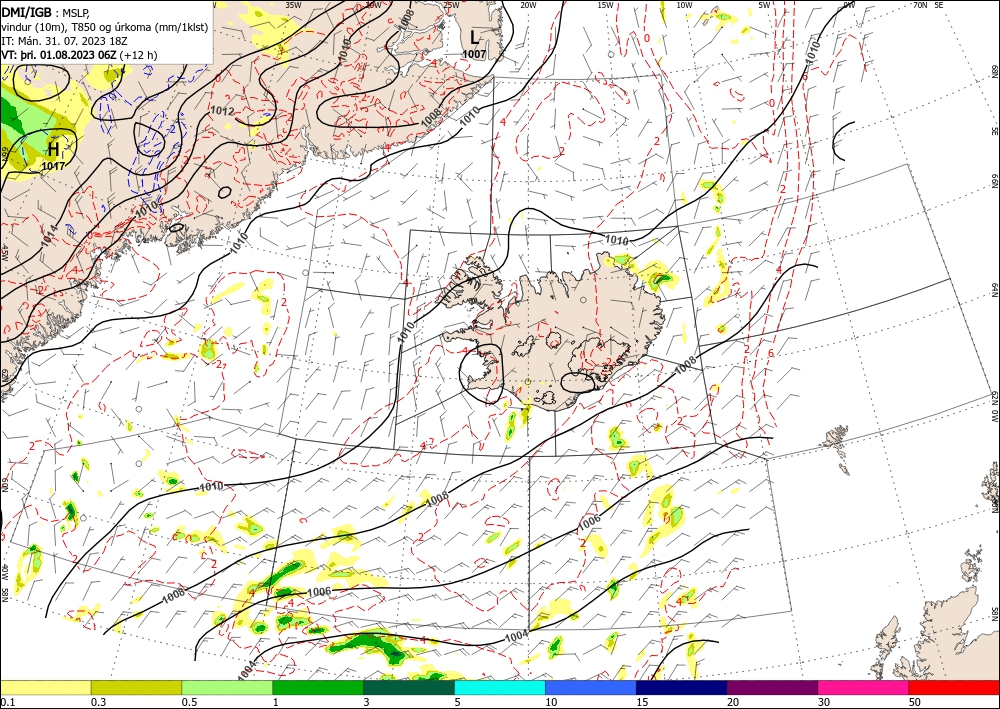Click the pink 30–50 legend swatch
Image resolution: width=1000 pixels, height=709 pixels.
[x=864, y=687]
